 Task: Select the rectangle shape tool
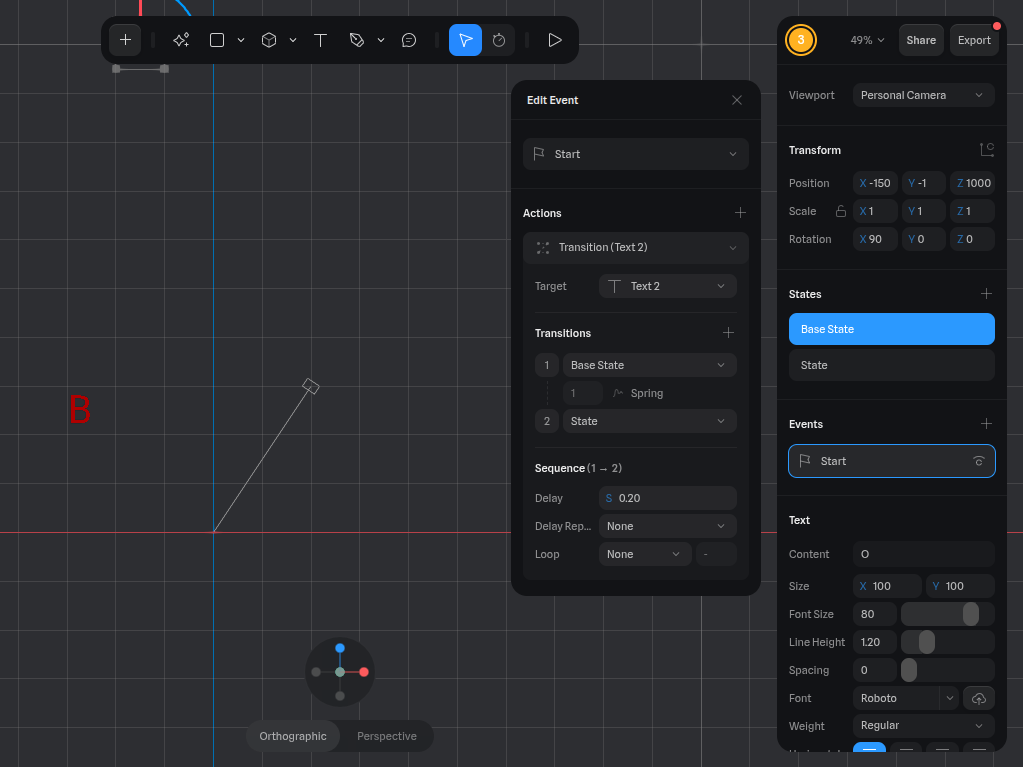[x=217, y=40]
